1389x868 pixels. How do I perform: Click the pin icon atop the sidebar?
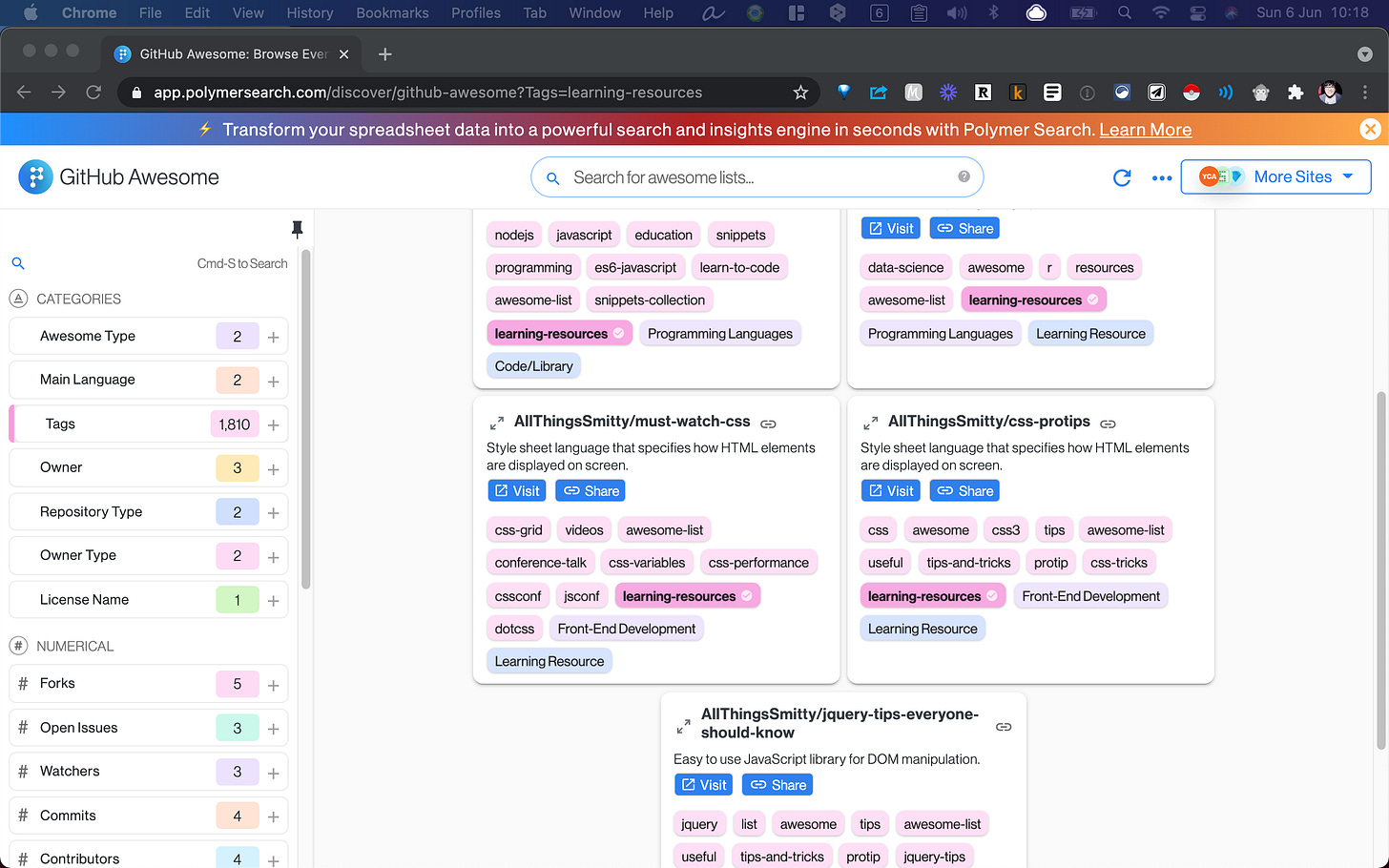pos(297,229)
